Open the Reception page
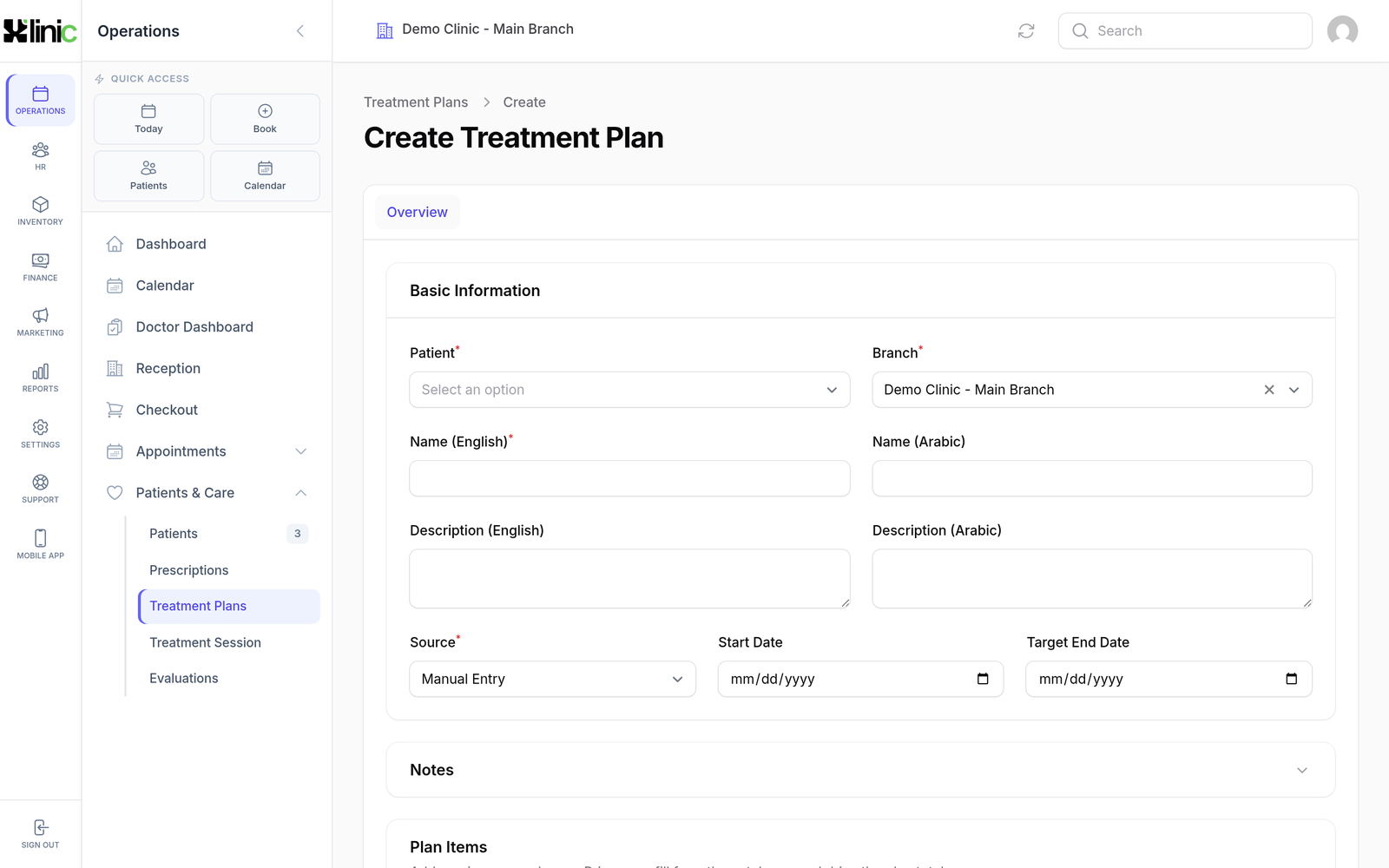 (207, 368)
